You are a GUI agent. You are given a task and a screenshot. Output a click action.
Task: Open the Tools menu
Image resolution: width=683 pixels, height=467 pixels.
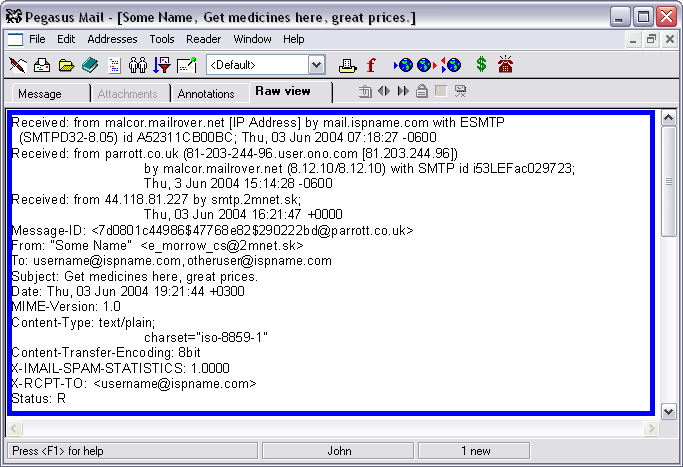[x=162, y=39]
